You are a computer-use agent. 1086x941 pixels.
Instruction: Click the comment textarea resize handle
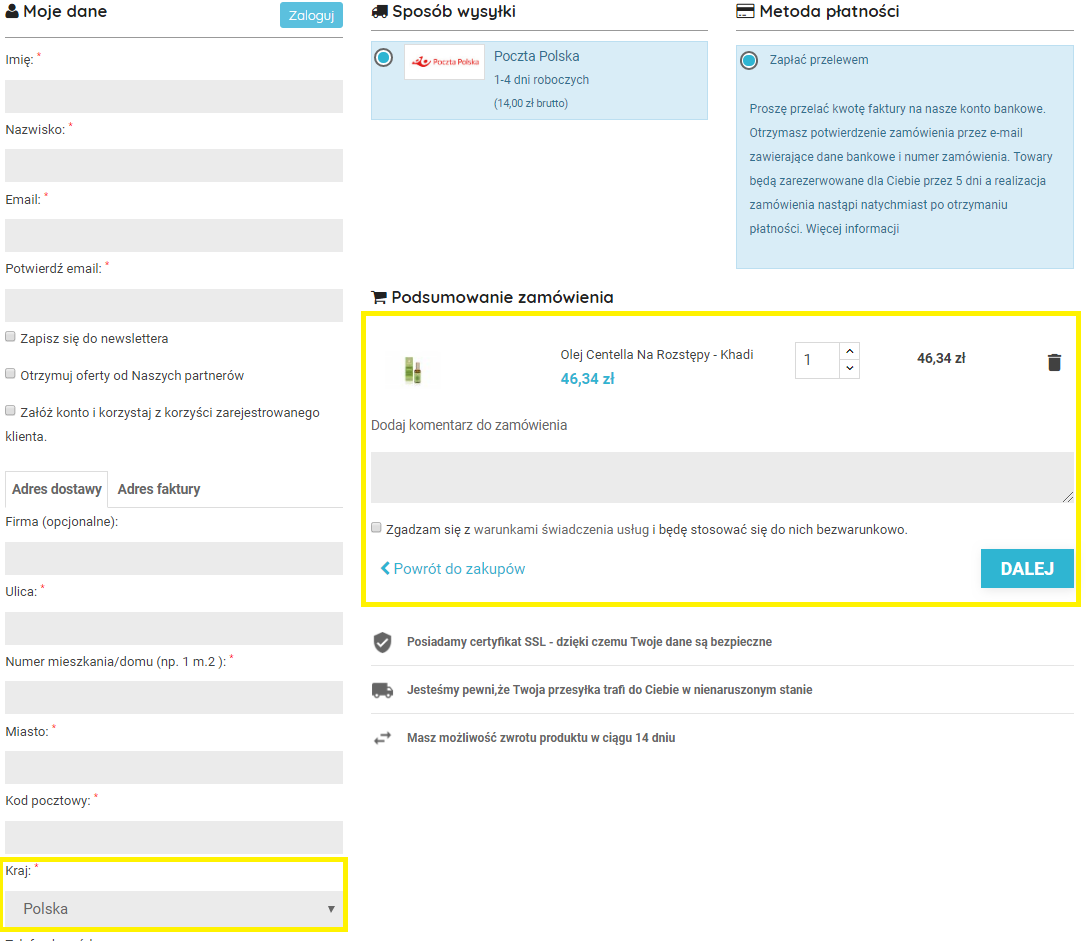click(1068, 497)
